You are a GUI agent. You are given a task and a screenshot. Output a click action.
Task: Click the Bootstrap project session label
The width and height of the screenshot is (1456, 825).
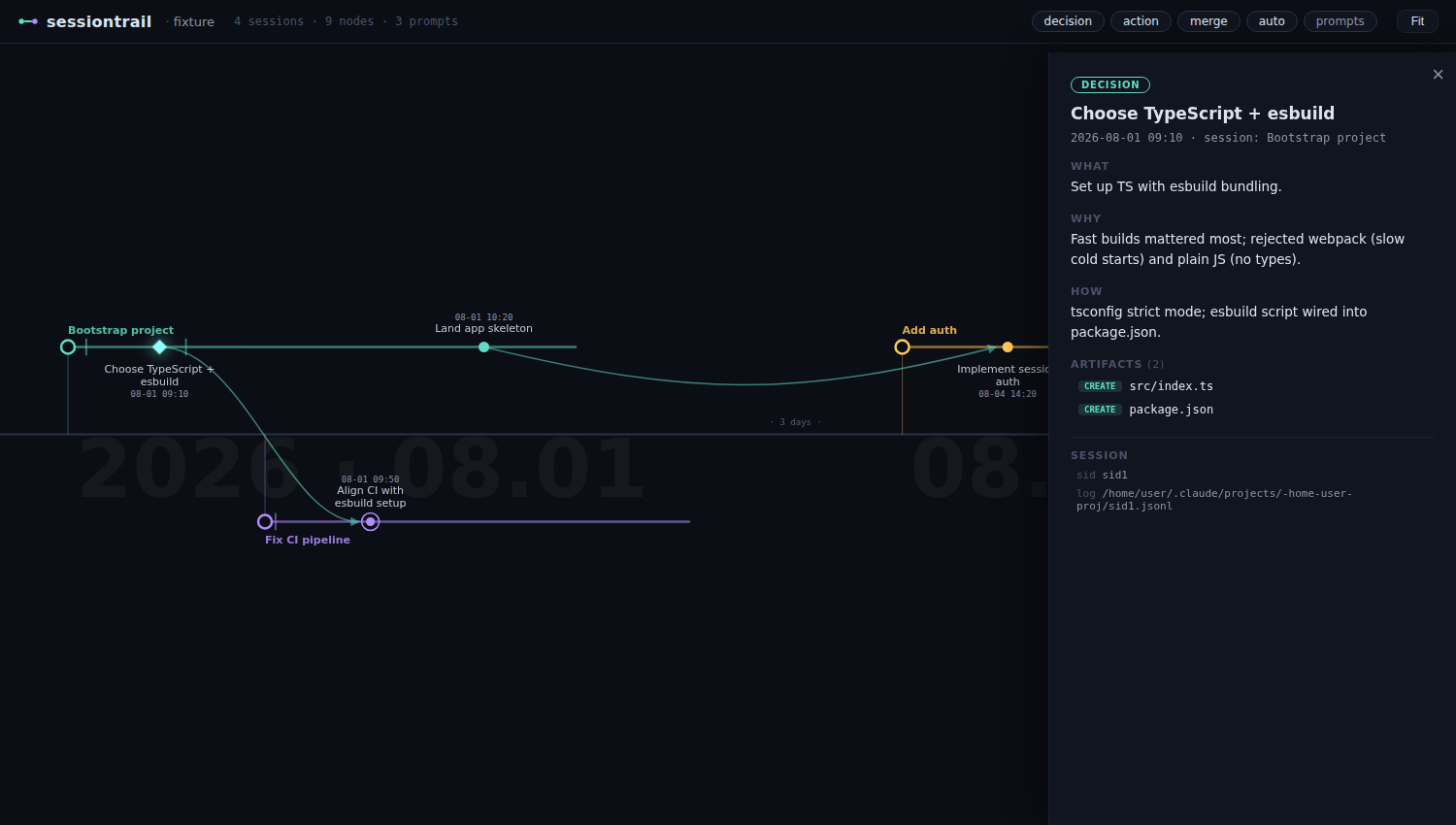pos(120,330)
